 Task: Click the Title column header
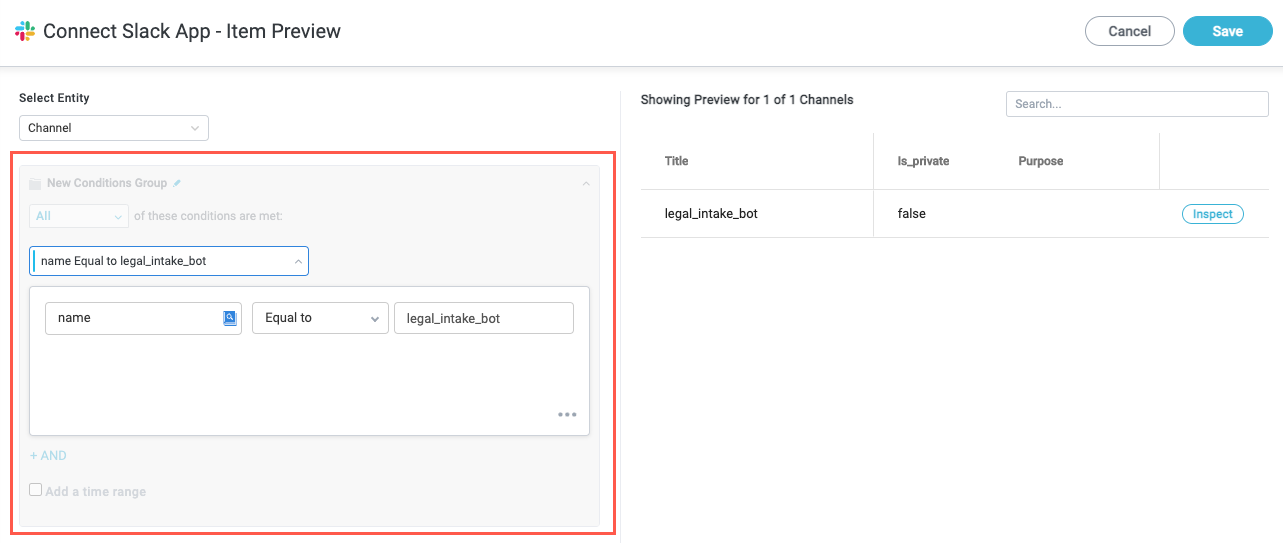(x=677, y=161)
